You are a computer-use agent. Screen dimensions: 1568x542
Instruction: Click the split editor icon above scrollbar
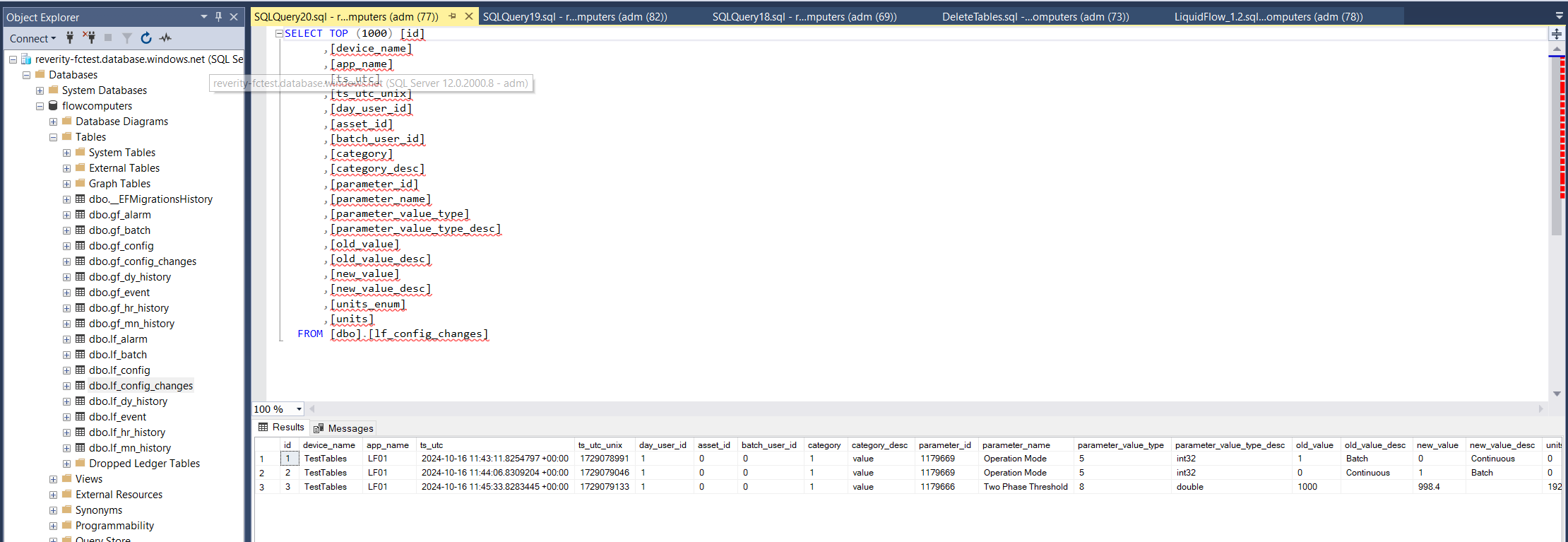click(x=1557, y=33)
